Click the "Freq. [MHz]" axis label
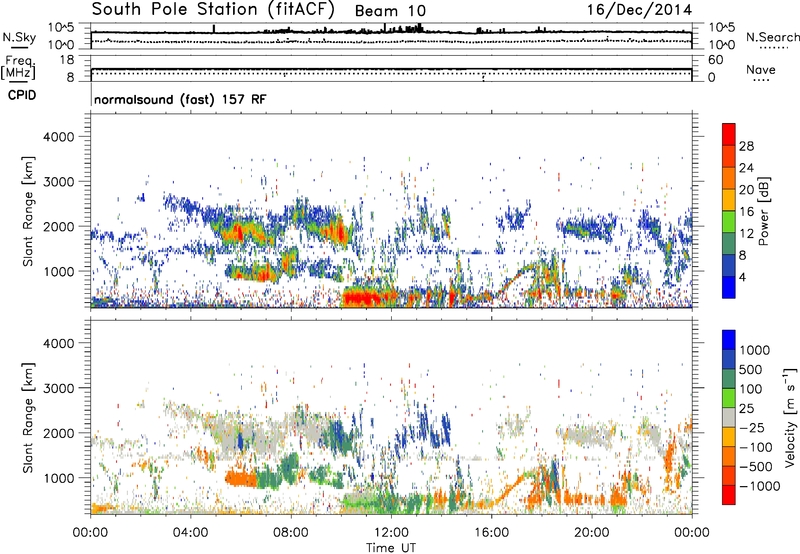The image size is (800, 554). point(19,67)
